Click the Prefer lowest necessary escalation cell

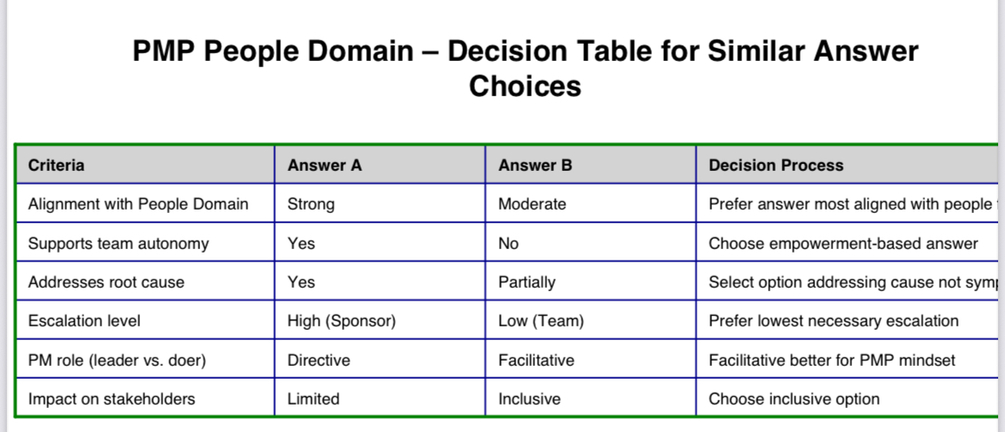833,321
